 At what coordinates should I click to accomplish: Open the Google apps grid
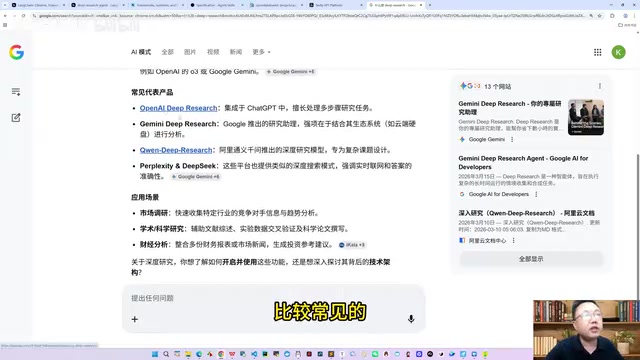point(598,52)
